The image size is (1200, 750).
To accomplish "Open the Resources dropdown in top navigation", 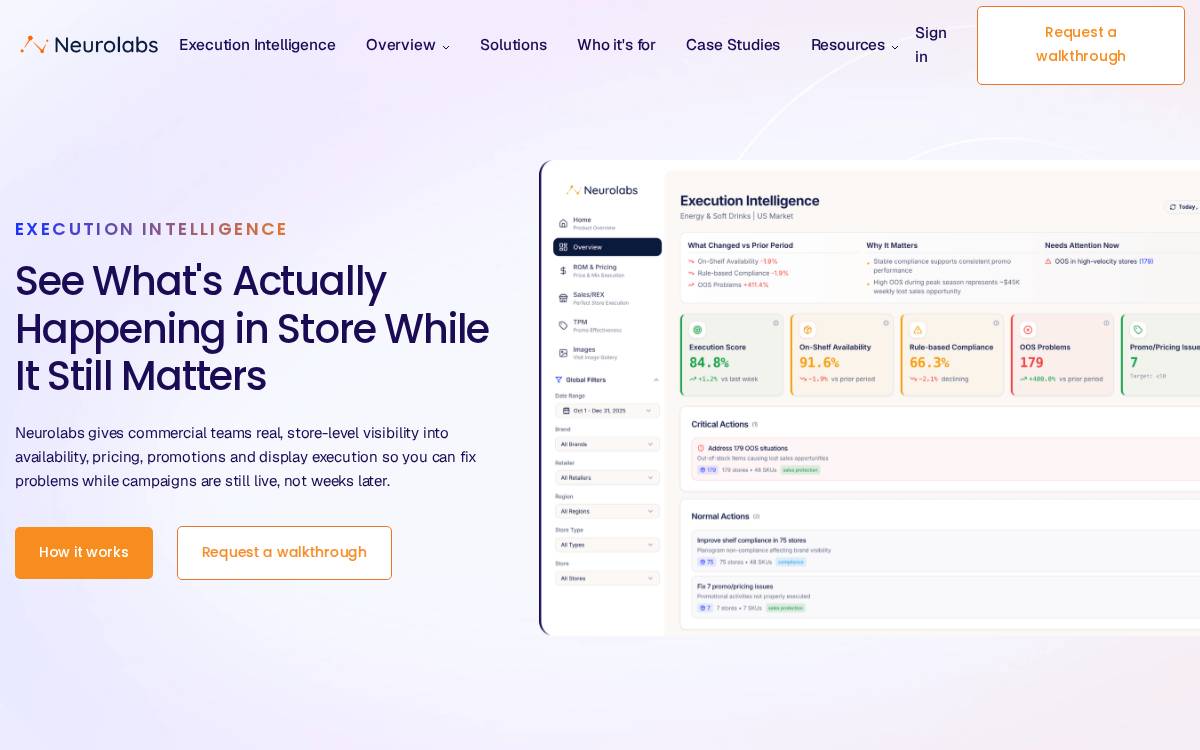I will [855, 45].
